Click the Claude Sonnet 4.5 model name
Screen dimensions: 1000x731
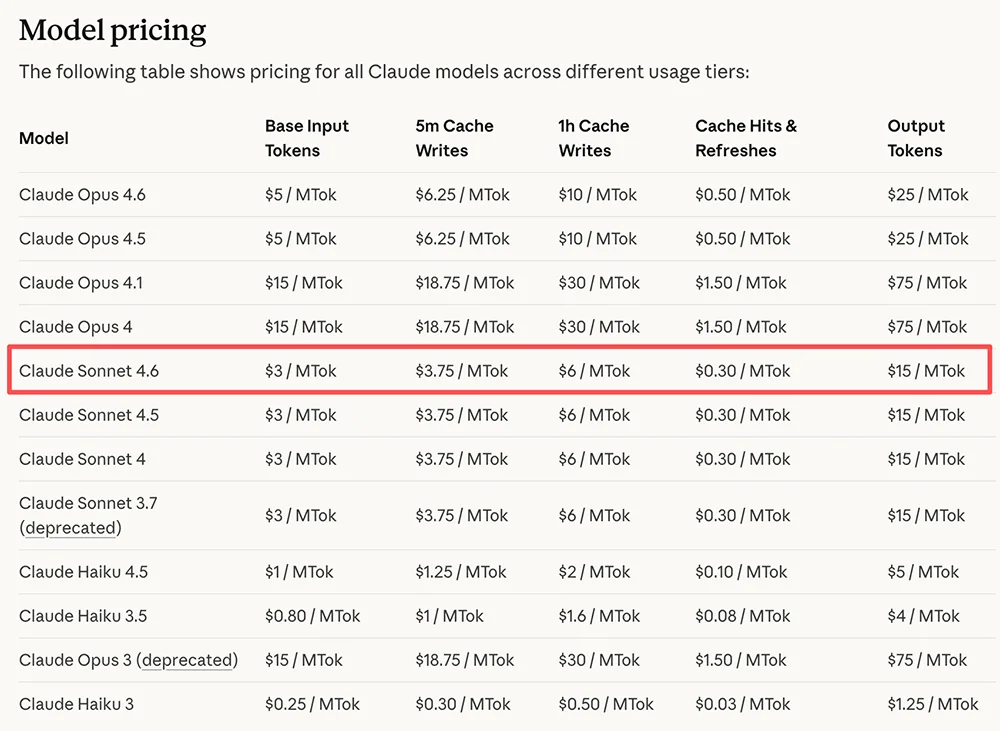point(89,415)
